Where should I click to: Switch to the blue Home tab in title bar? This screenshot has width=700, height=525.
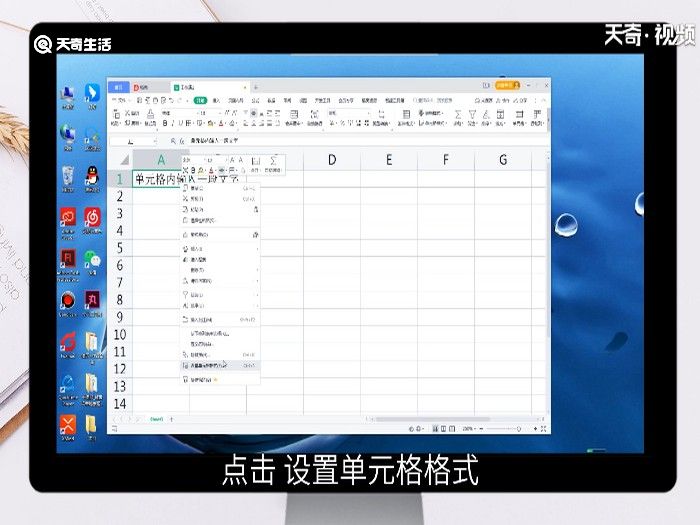point(118,87)
